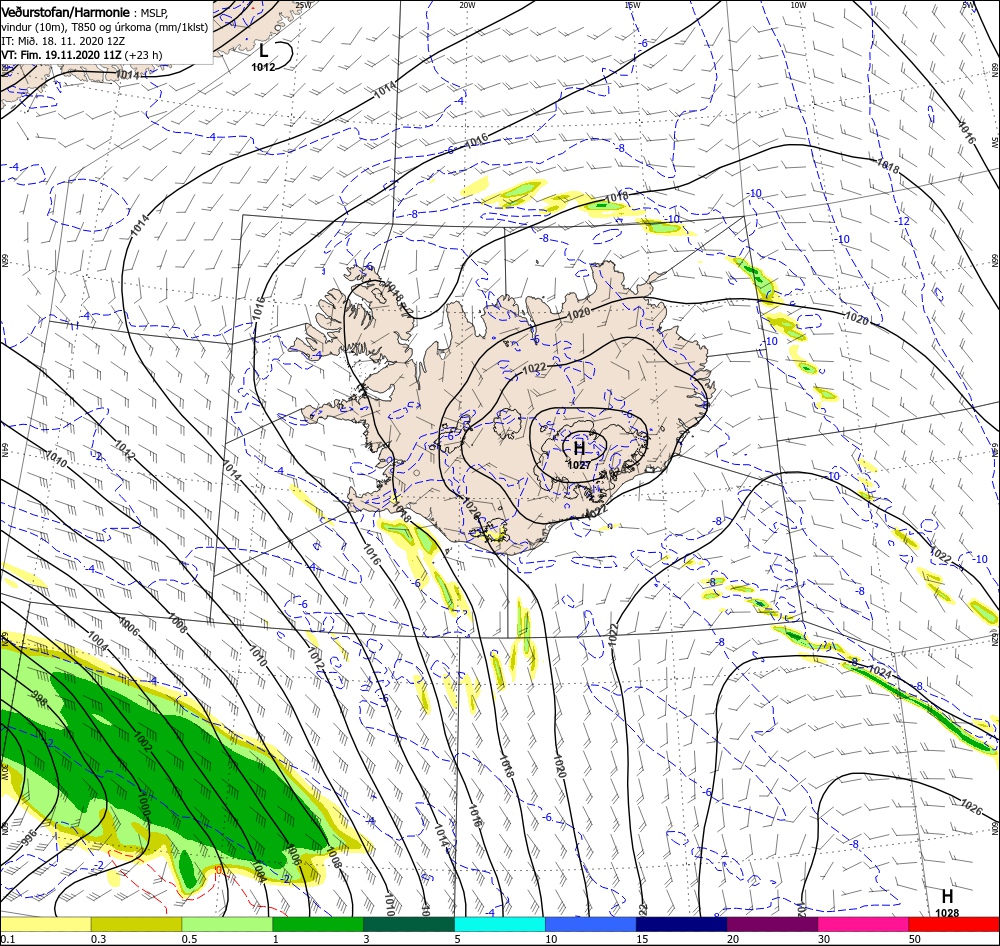The height and width of the screenshot is (946, 1000).
Task: Click the 'Veðurstofan/Harmonie' title text
Action: (x=66, y=13)
